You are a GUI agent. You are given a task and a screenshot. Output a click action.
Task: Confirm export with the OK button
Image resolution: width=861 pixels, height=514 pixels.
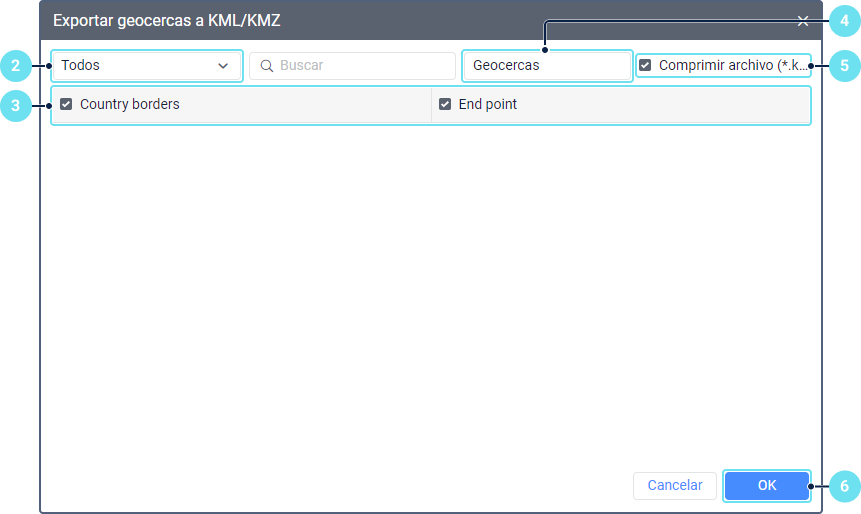(767, 485)
